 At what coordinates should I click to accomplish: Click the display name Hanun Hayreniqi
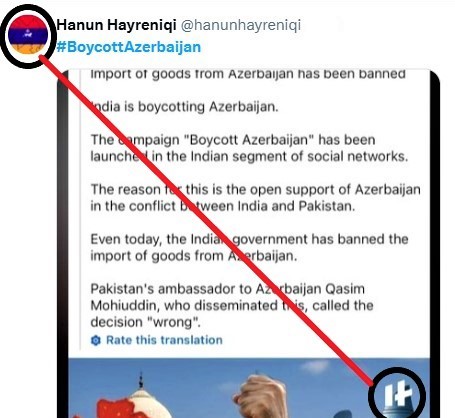[116, 25]
